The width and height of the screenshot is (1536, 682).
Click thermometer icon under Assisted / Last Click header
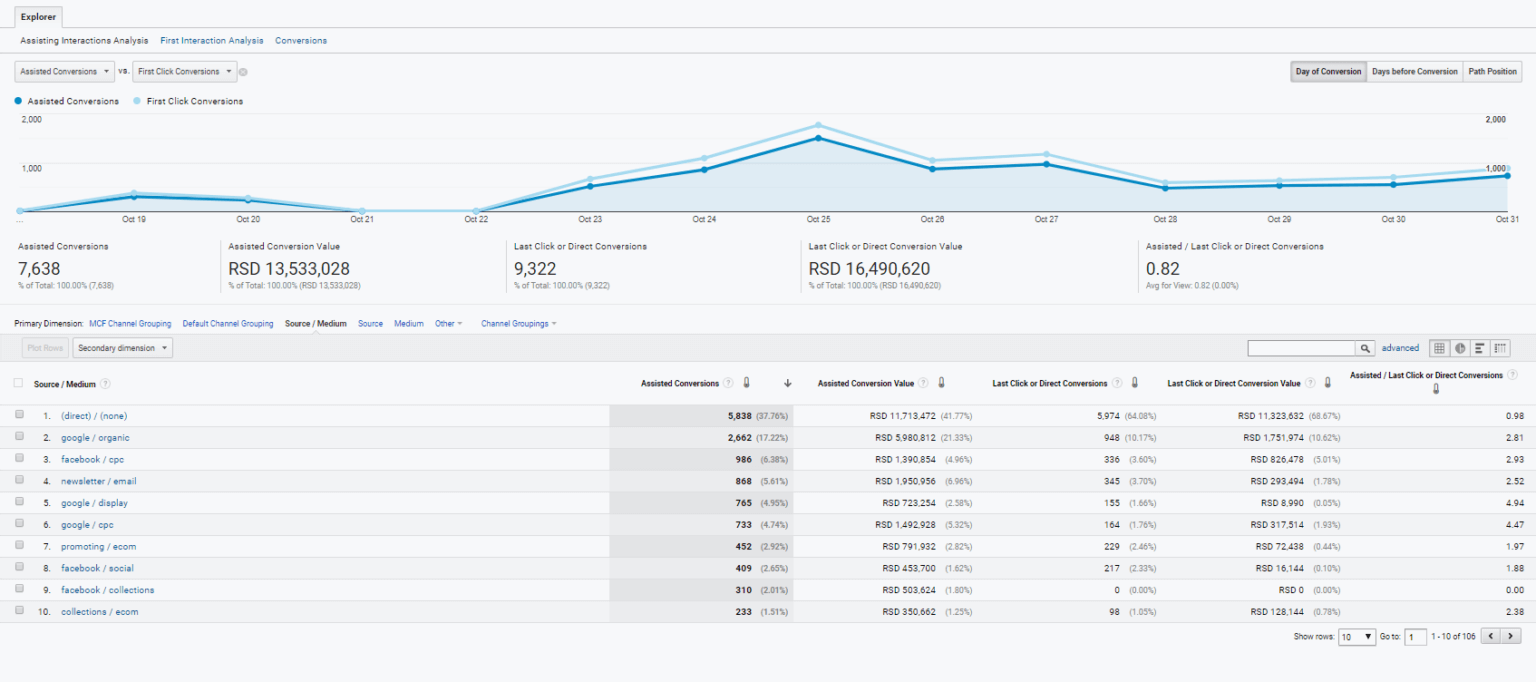point(1435,390)
